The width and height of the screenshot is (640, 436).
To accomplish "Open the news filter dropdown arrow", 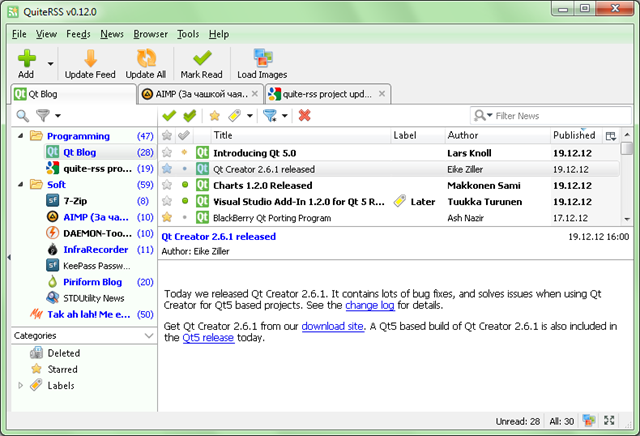I will tap(285, 116).
